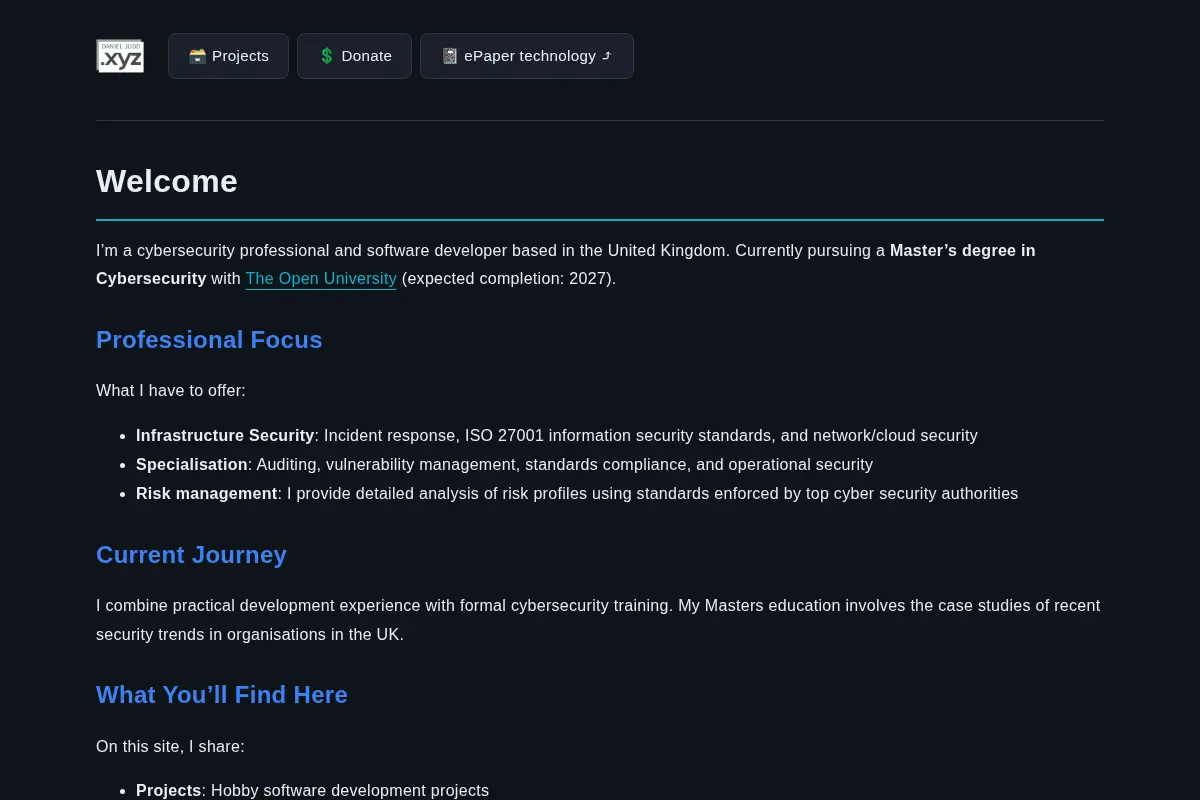Click the Infrastructure Security list item

click(557, 436)
